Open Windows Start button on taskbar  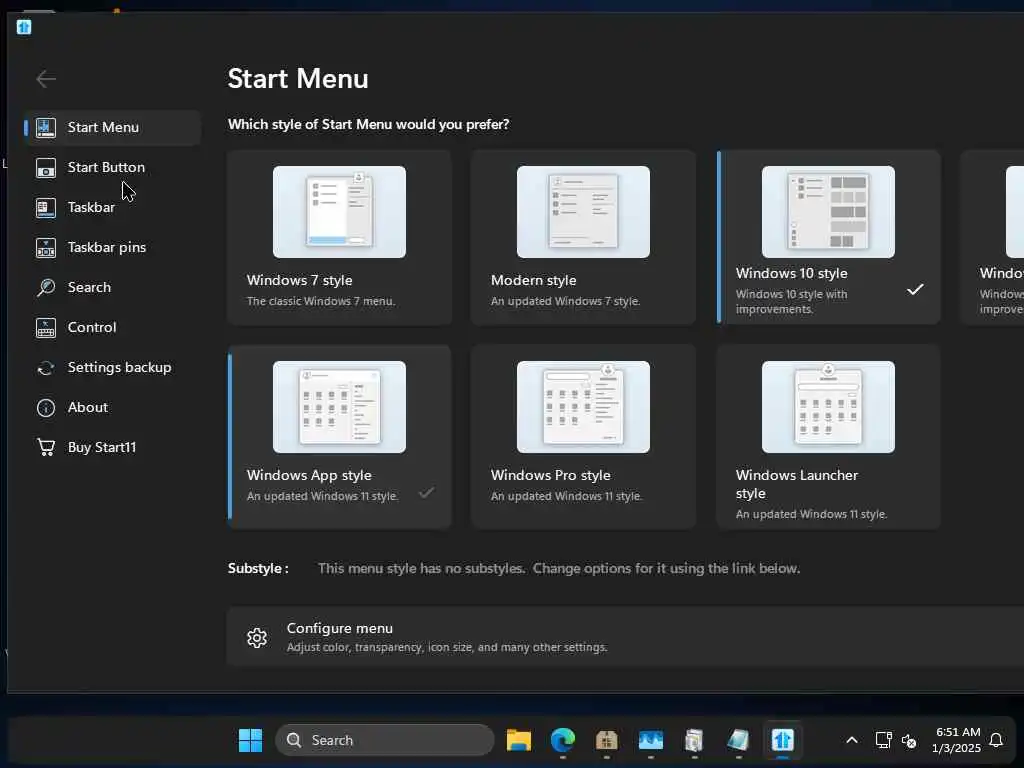coord(250,740)
